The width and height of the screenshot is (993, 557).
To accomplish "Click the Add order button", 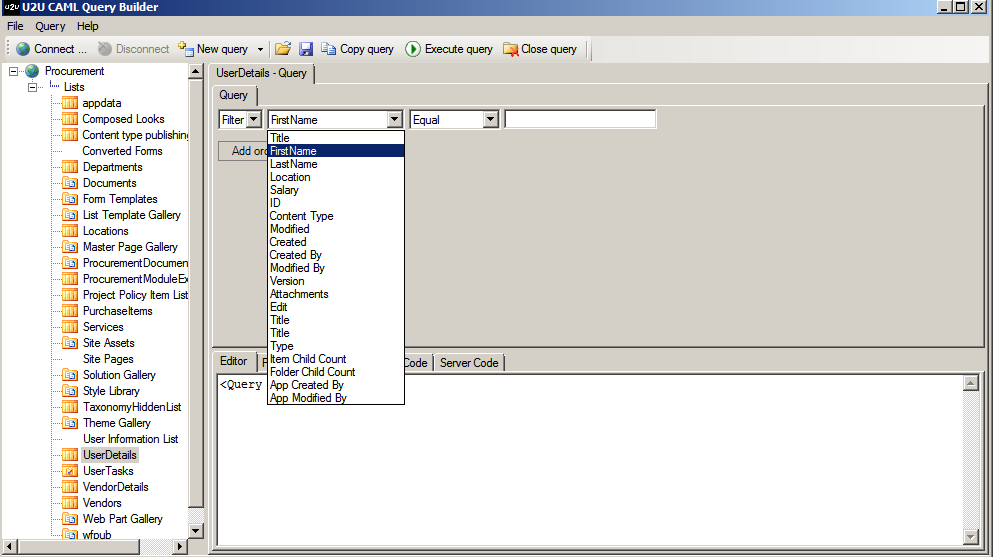I will 243,151.
